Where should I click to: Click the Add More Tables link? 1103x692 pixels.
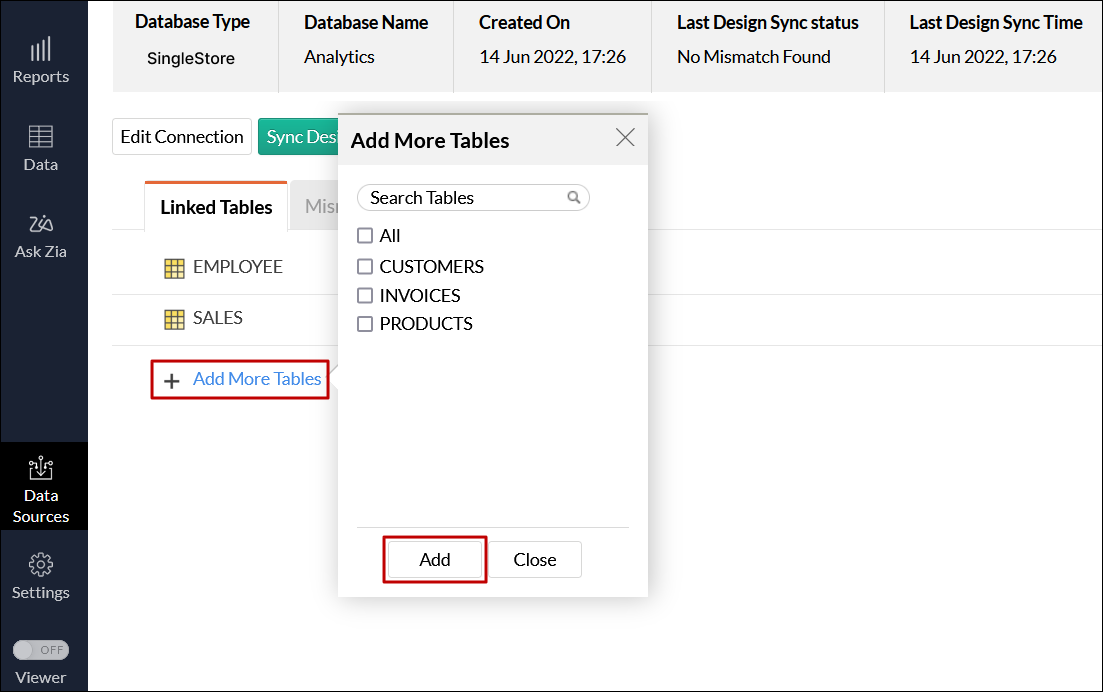click(x=257, y=379)
